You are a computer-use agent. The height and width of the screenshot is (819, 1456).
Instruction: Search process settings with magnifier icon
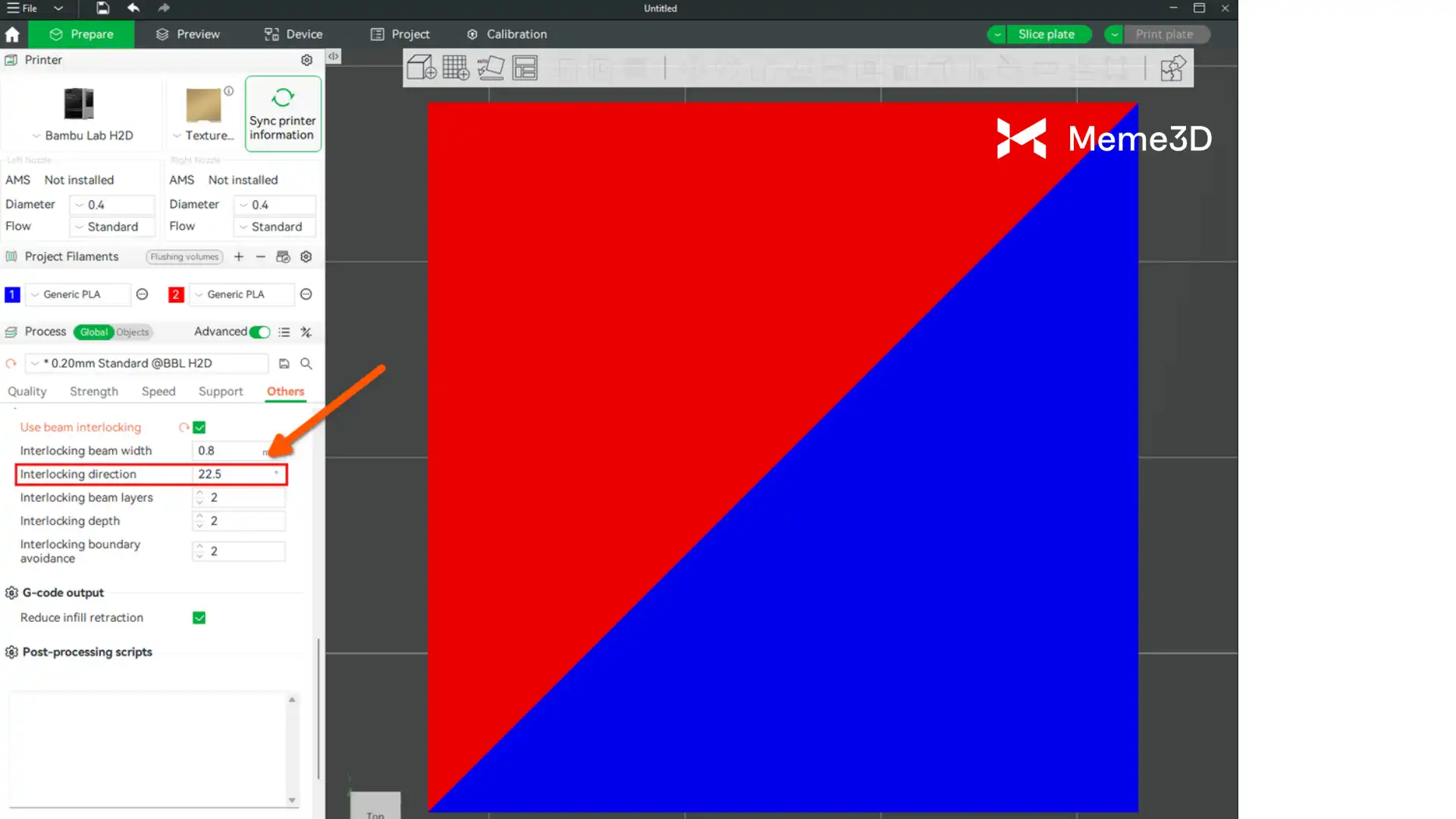306,364
